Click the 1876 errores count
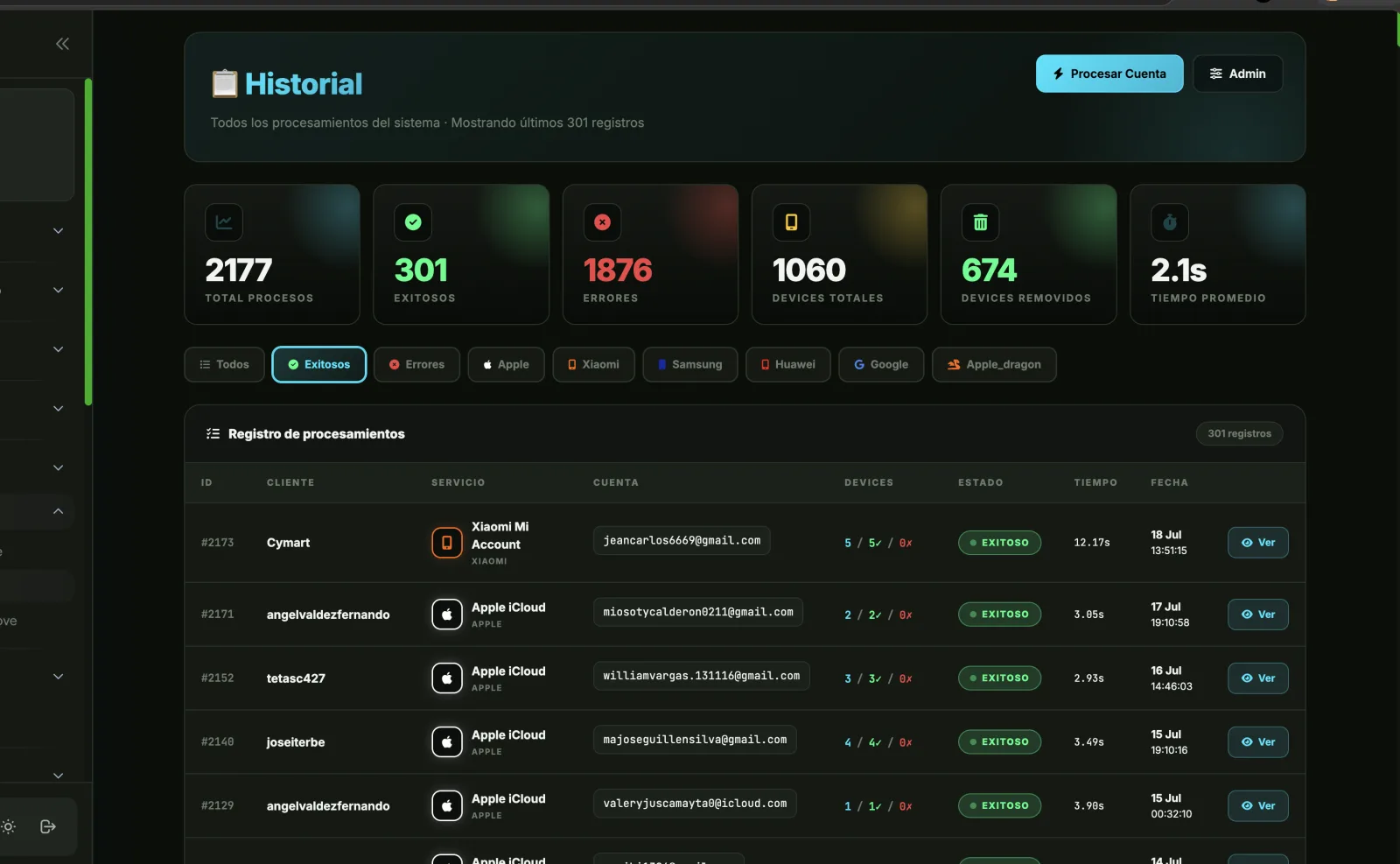1400x864 pixels. [x=618, y=270]
